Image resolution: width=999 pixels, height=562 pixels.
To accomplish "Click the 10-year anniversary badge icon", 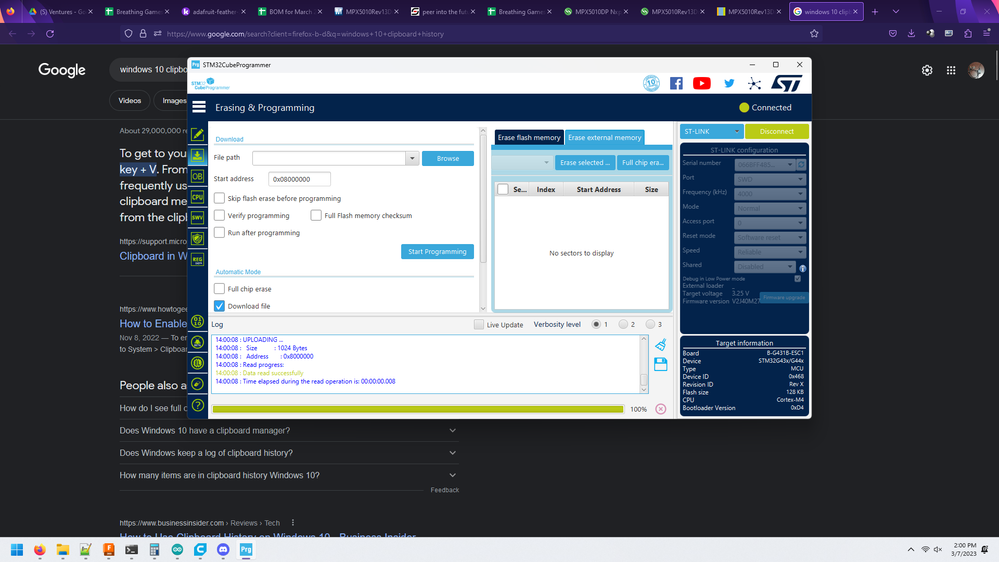I will click(x=651, y=83).
